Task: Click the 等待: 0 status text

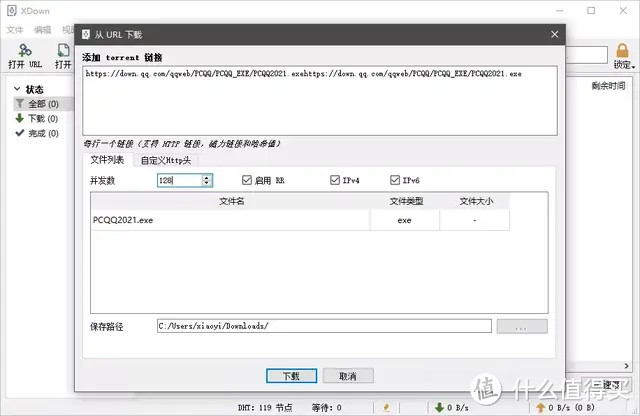Action: pos(327,407)
